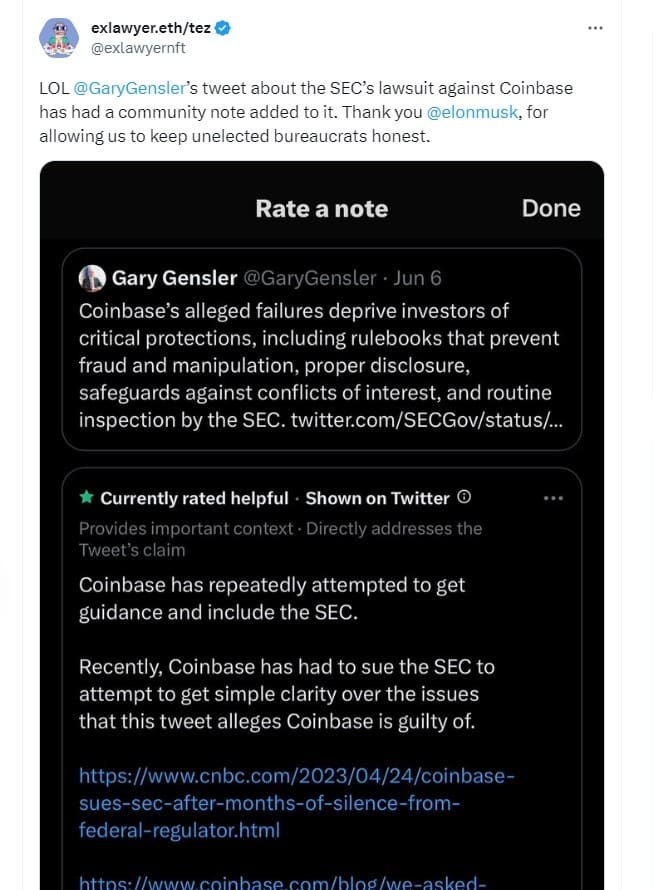Open exlawyer.eth/tez profile avatar
The width and height of the screenshot is (653, 890).
coord(59,37)
